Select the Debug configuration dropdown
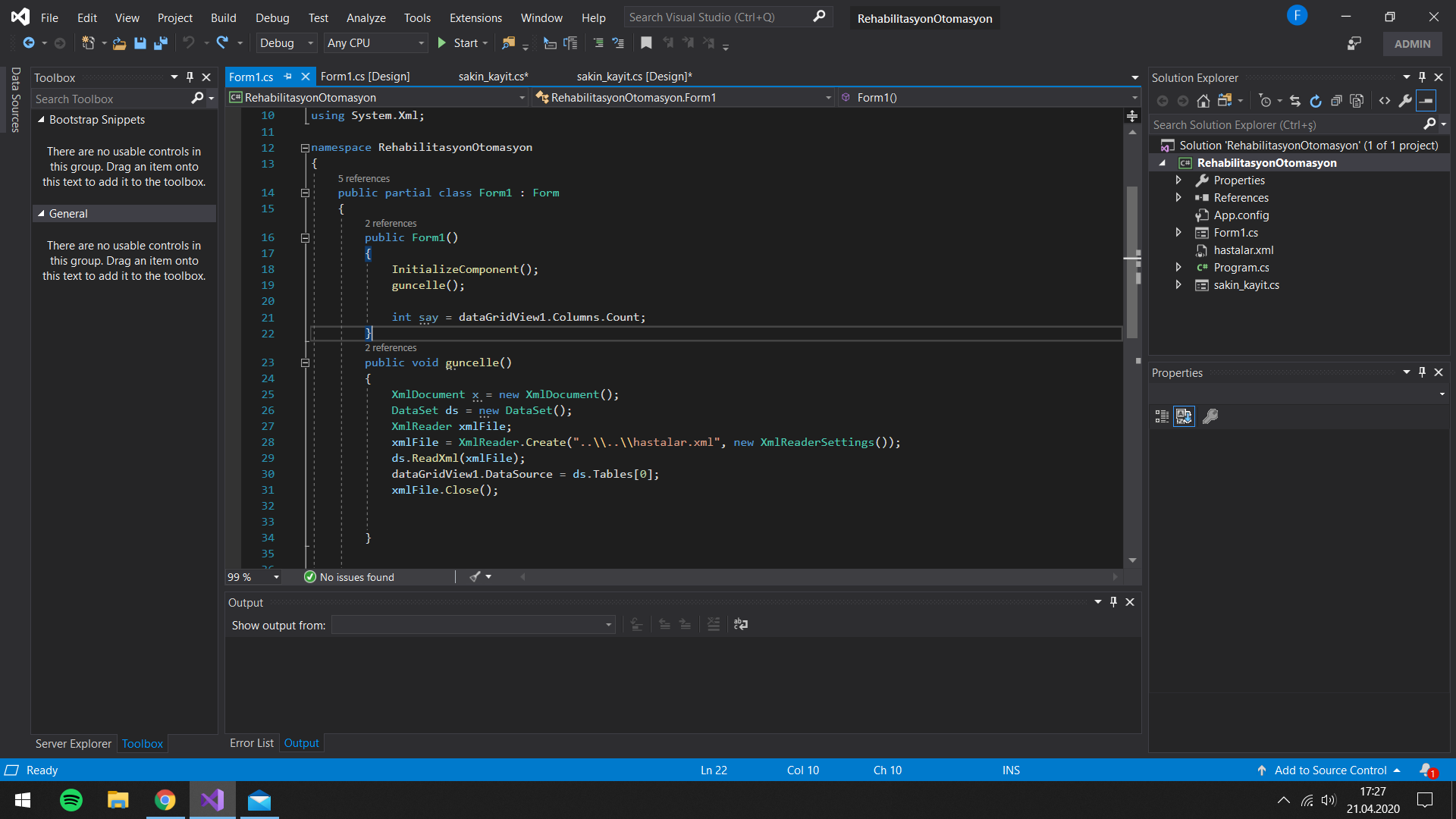 point(286,43)
